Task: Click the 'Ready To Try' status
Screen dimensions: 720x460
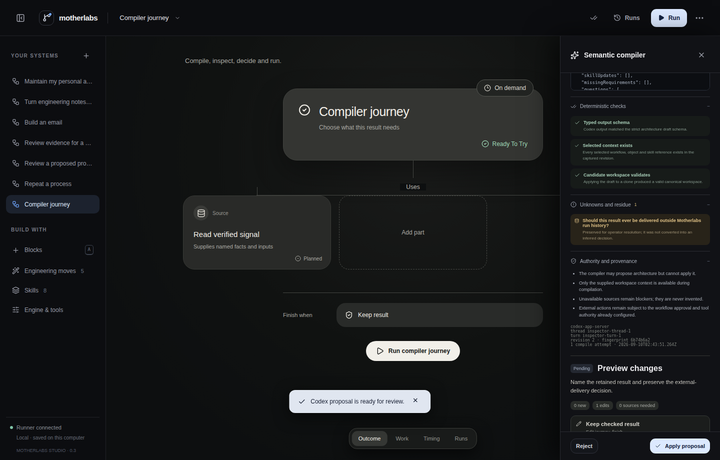Action: pyautogui.click(x=504, y=144)
